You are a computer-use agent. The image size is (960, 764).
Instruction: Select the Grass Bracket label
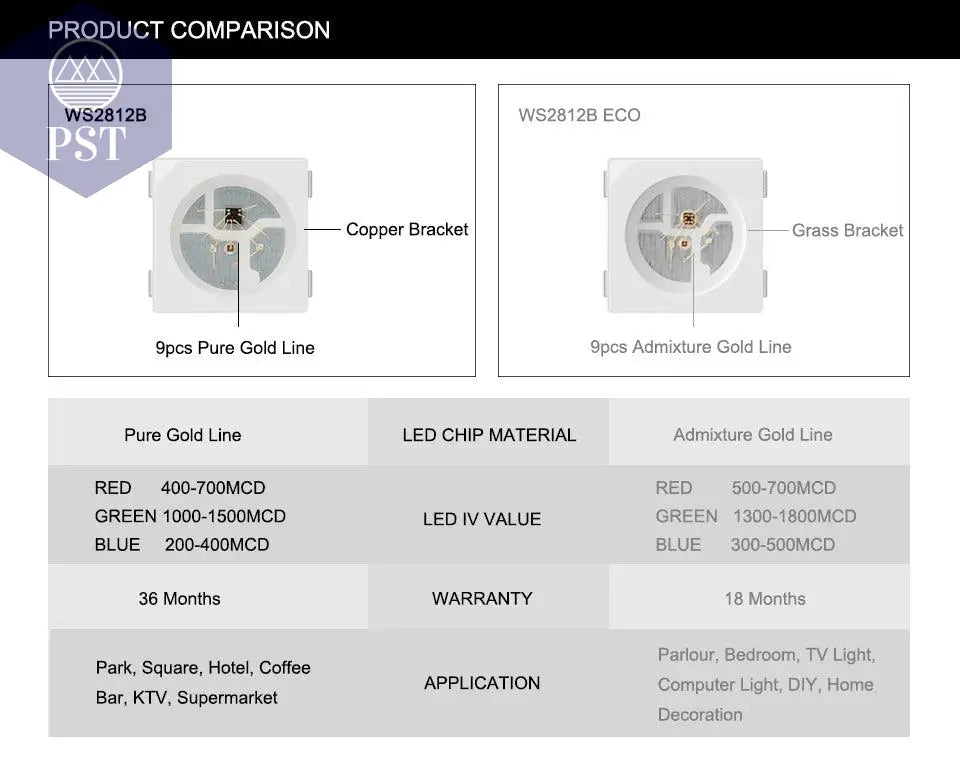847,230
